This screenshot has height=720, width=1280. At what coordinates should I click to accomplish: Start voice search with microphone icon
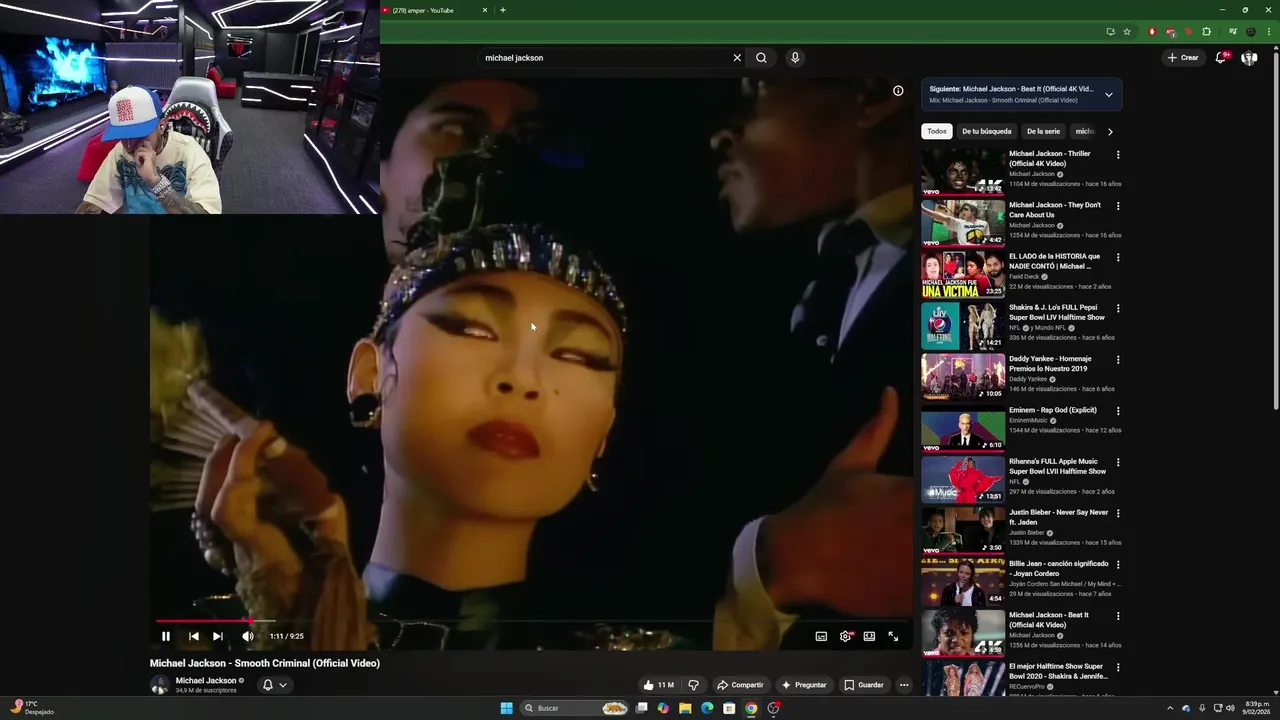pyautogui.click(x=795, y=58)
